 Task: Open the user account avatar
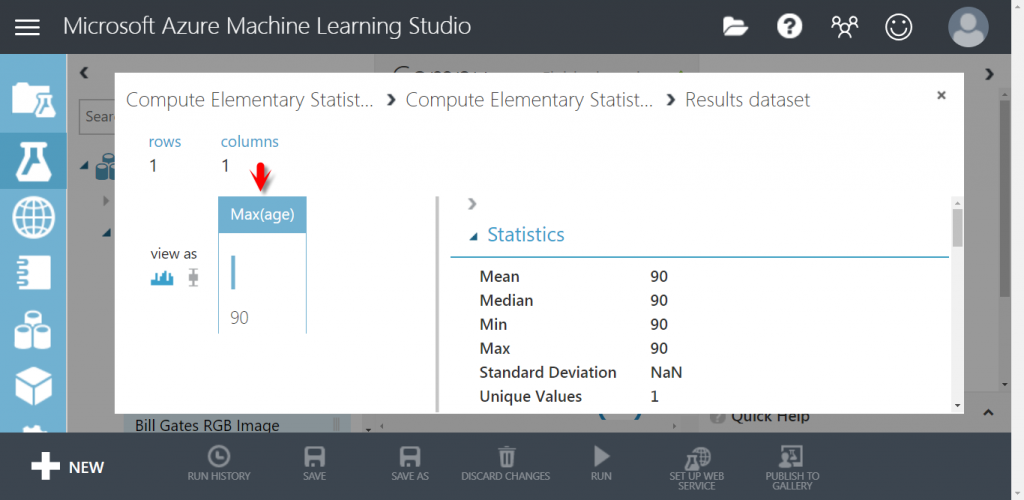pos(968,27)
